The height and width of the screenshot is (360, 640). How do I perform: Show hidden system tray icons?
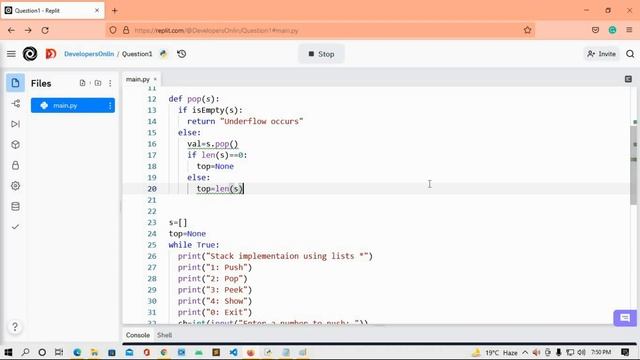[525, 352]
